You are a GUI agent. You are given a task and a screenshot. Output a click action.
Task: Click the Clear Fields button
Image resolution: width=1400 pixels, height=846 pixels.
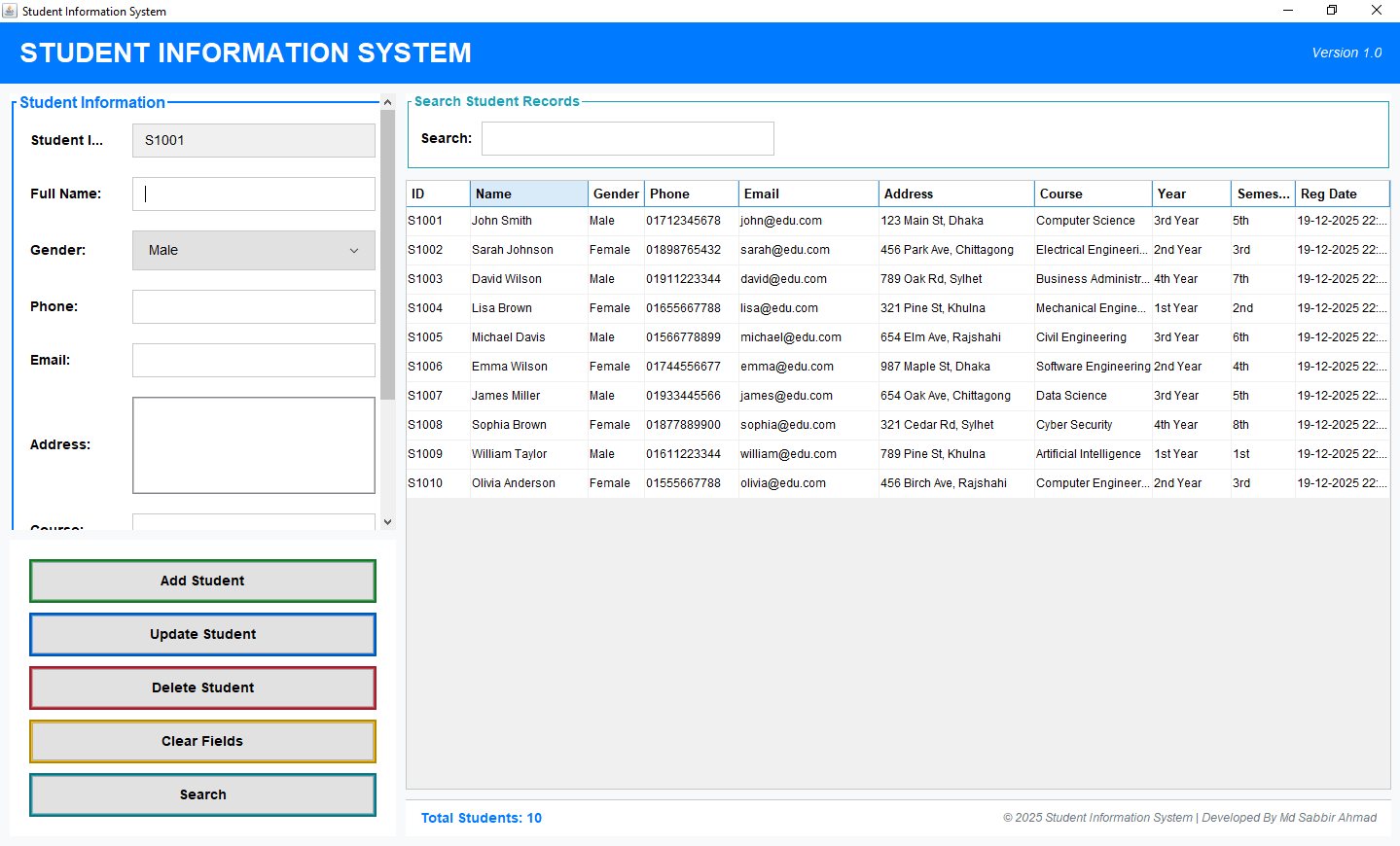click(x=202, y=741)
